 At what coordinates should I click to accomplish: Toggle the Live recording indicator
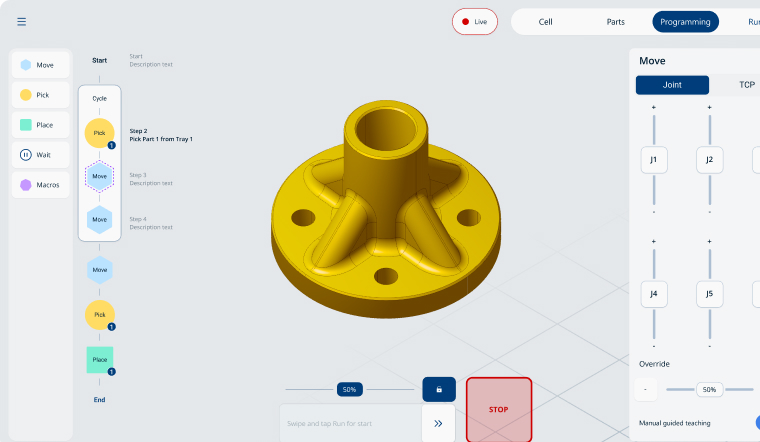pos(475,22)
